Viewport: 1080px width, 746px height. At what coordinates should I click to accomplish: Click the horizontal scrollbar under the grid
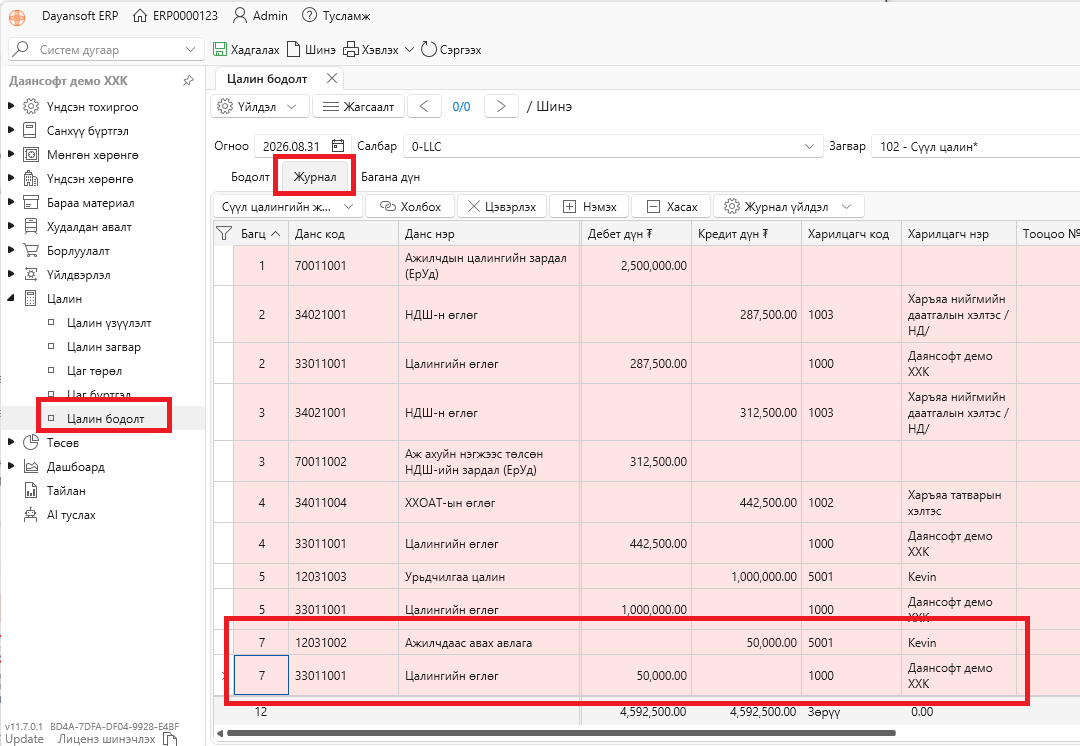pyautogui.click(x=561, y=734)
